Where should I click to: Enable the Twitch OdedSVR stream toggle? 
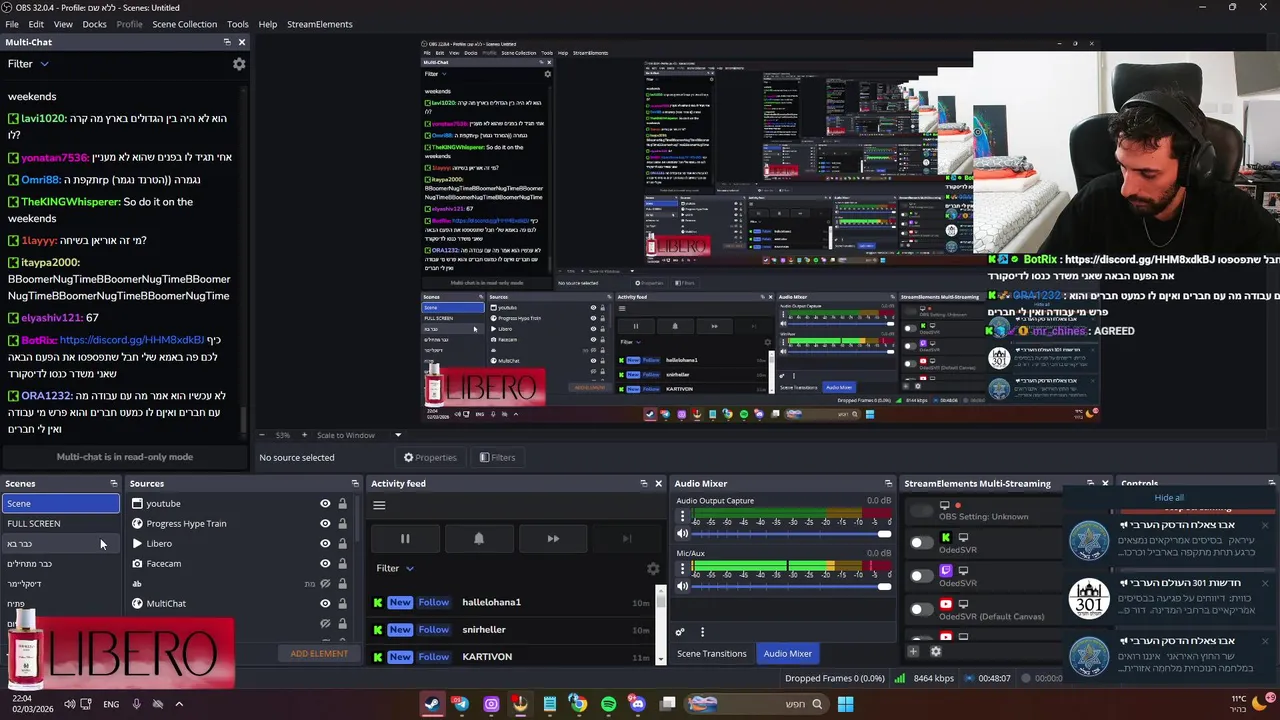point(921,576)
